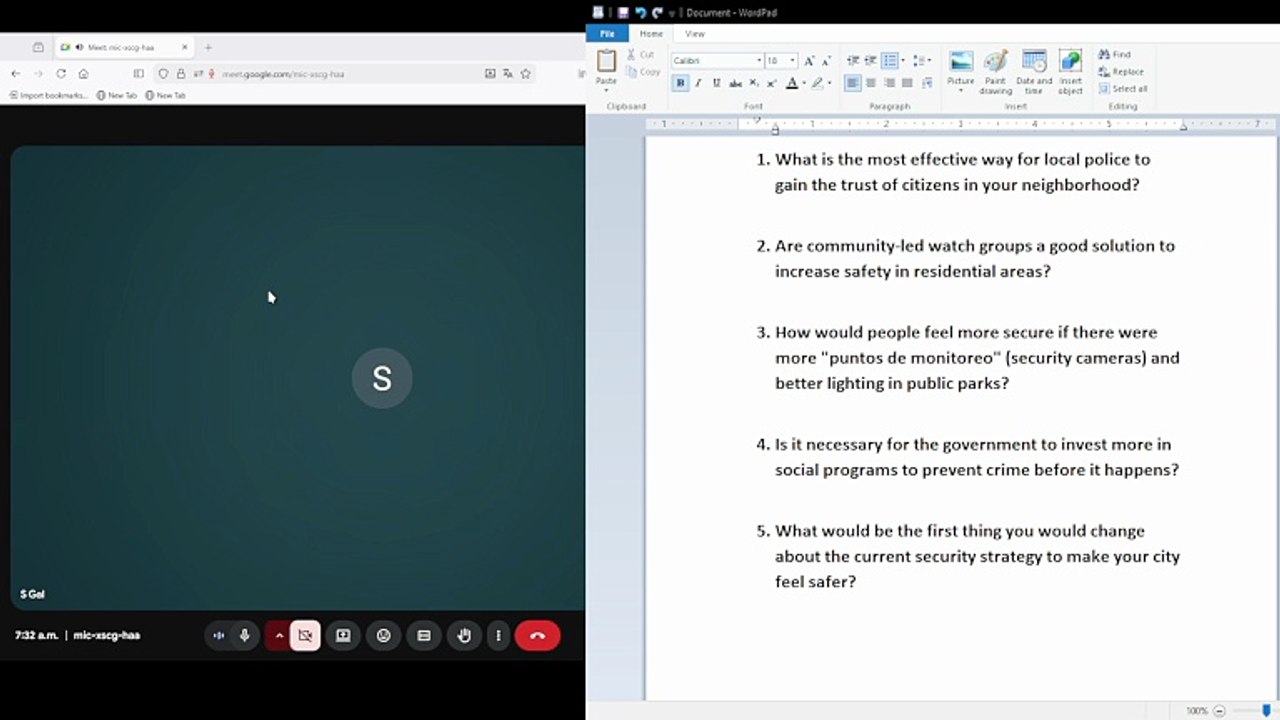Click Select all in Editing group
This screenshot has width=1280, height=720.
pos(1123,89)
